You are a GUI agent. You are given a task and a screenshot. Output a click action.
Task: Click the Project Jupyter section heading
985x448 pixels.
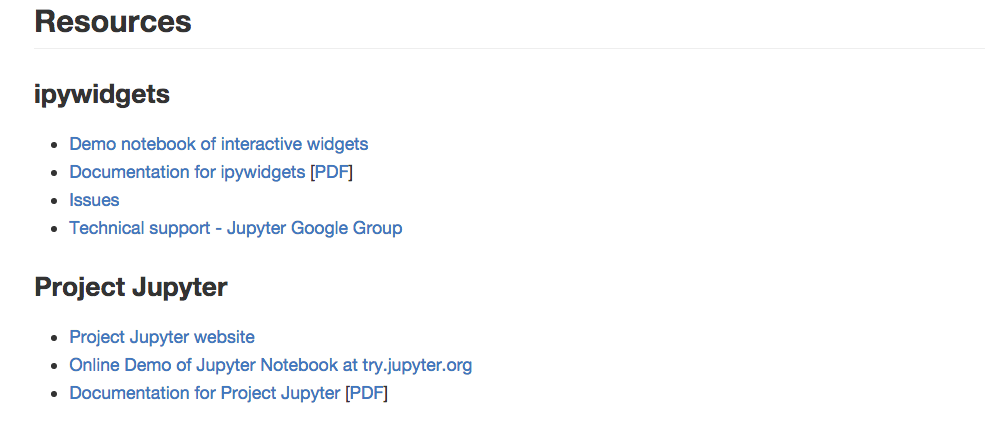[x=131, y=288]
